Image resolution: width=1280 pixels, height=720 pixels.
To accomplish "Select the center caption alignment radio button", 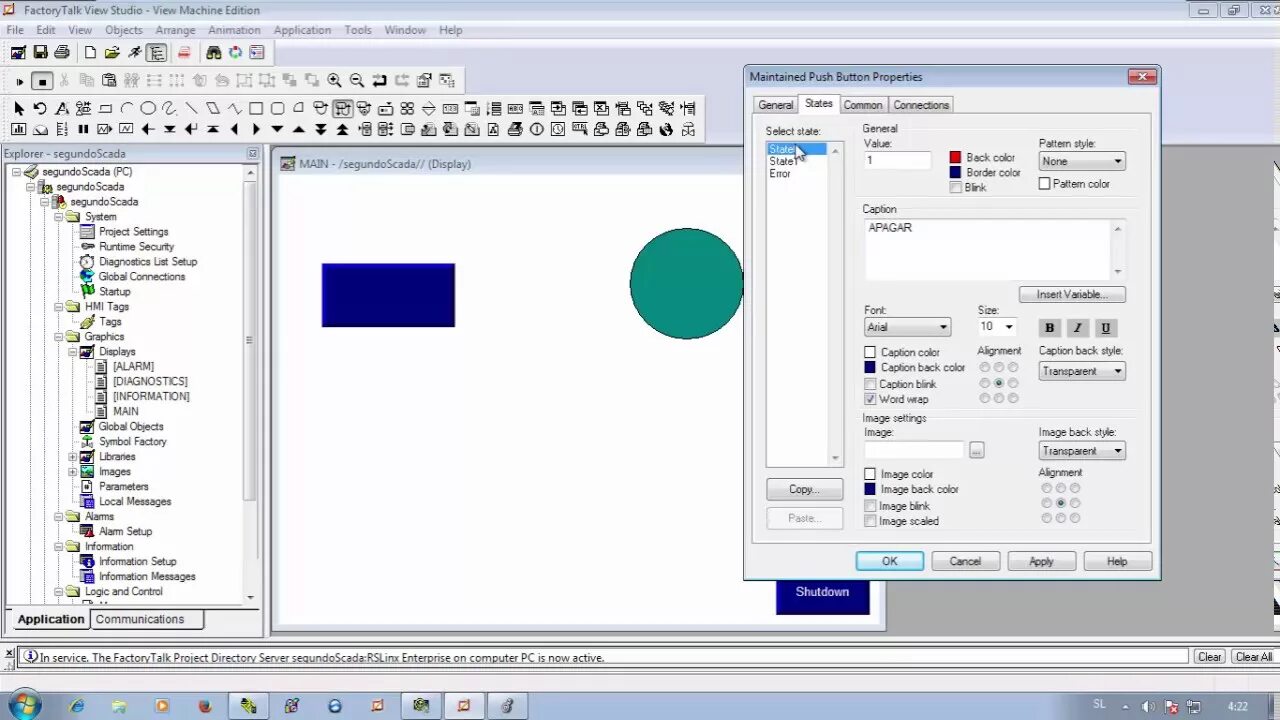I will click(x=999, y=383).
